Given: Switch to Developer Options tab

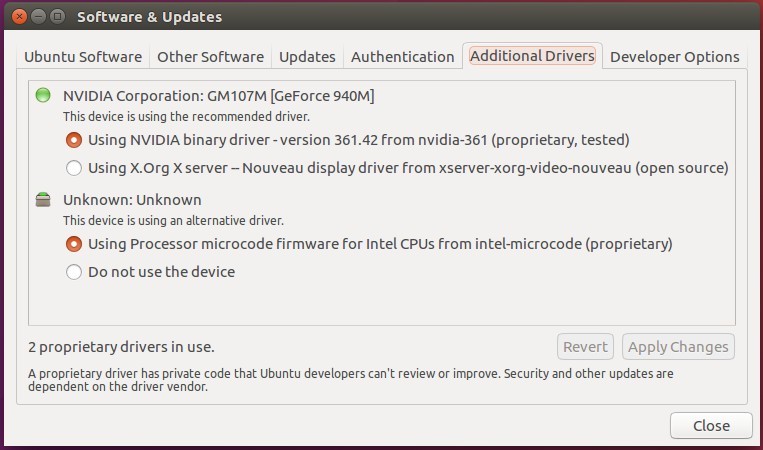Looking at the screenshot, I should (x=674, y=57).
